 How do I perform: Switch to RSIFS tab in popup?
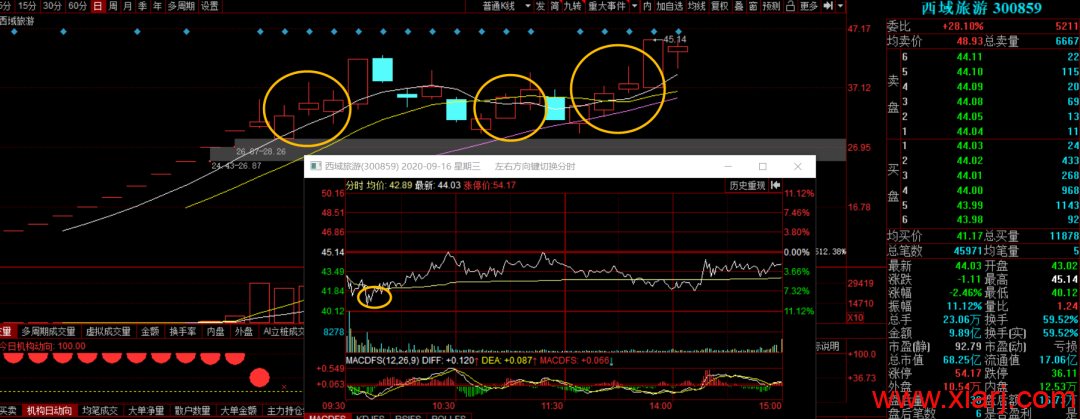(x=407, y=416)
